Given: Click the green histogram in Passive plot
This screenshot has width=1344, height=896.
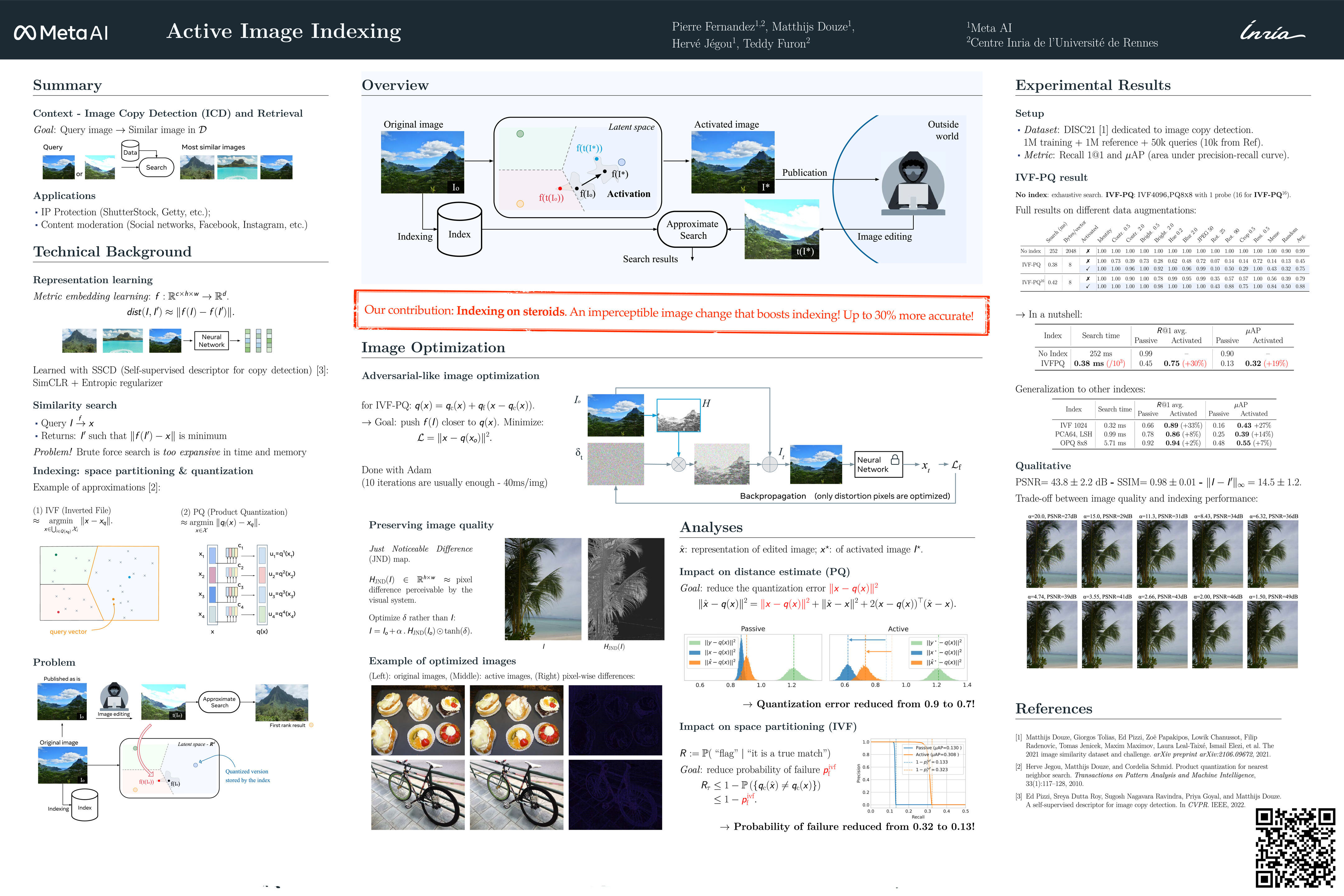Looking at the screenshot, I should 793,674.
